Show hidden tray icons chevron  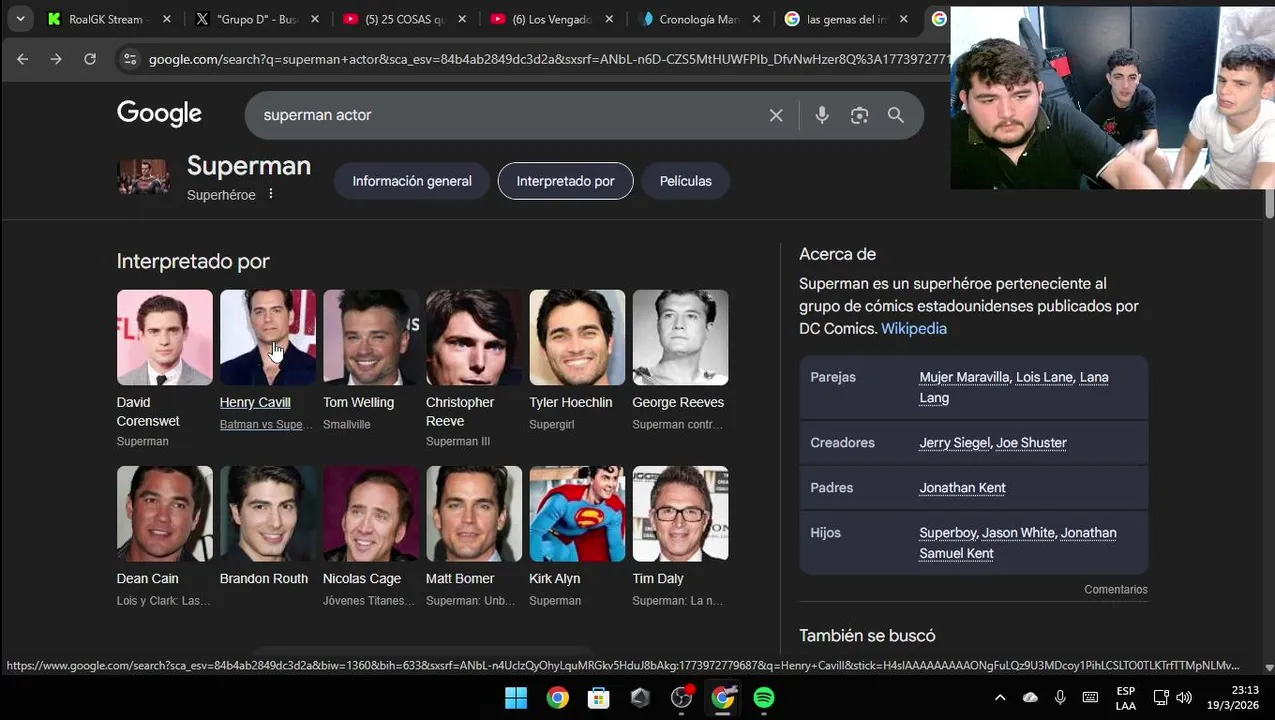click(x=1000, y=698)
